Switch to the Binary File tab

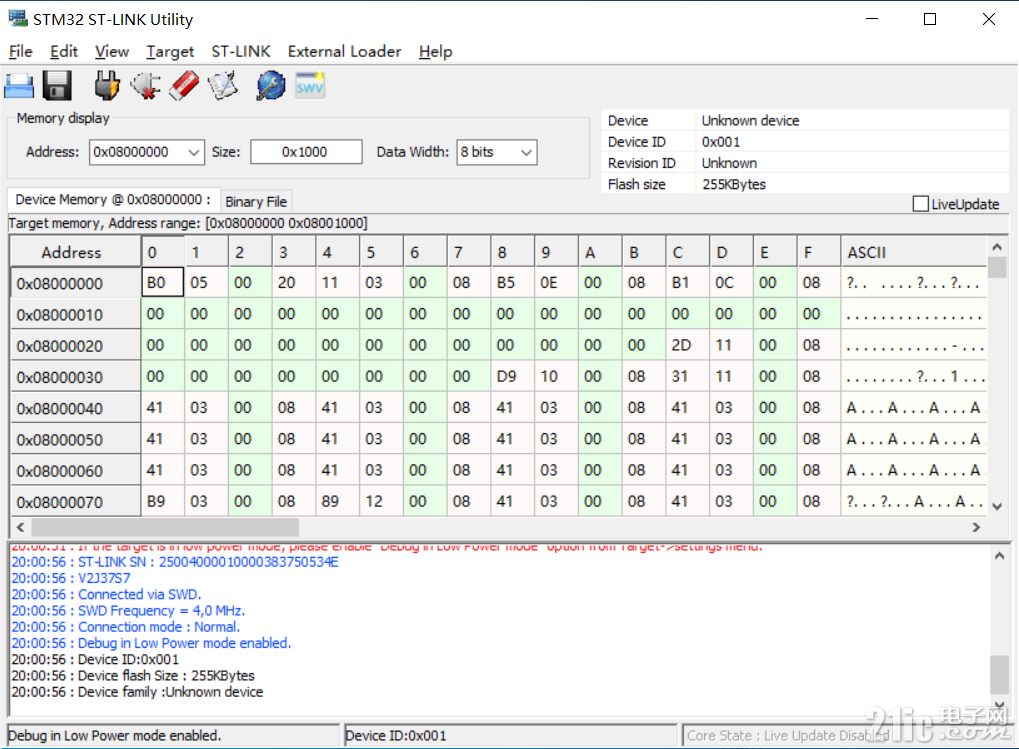click(x=256, y=201)
